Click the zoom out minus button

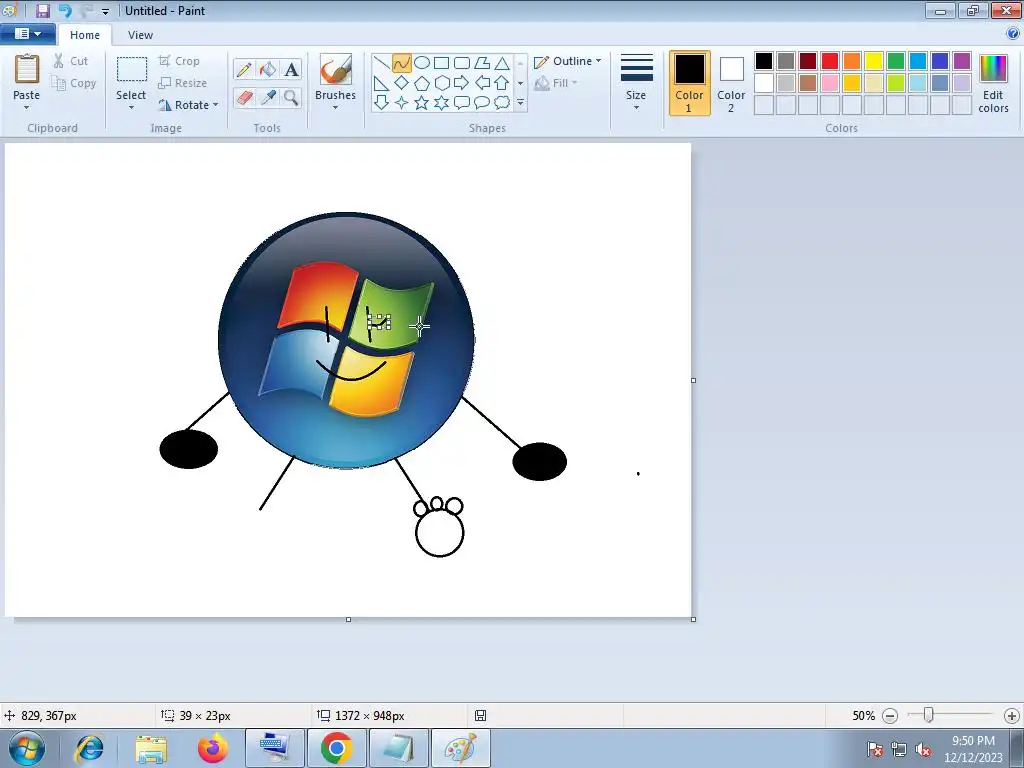[x=889, y=716]
